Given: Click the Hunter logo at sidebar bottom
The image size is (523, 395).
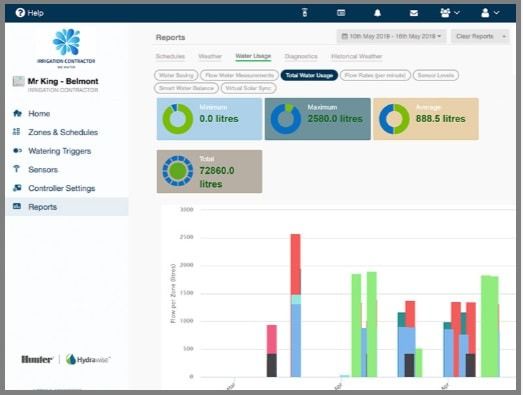Looking at the screenshot, I should (x=37, y=359).
